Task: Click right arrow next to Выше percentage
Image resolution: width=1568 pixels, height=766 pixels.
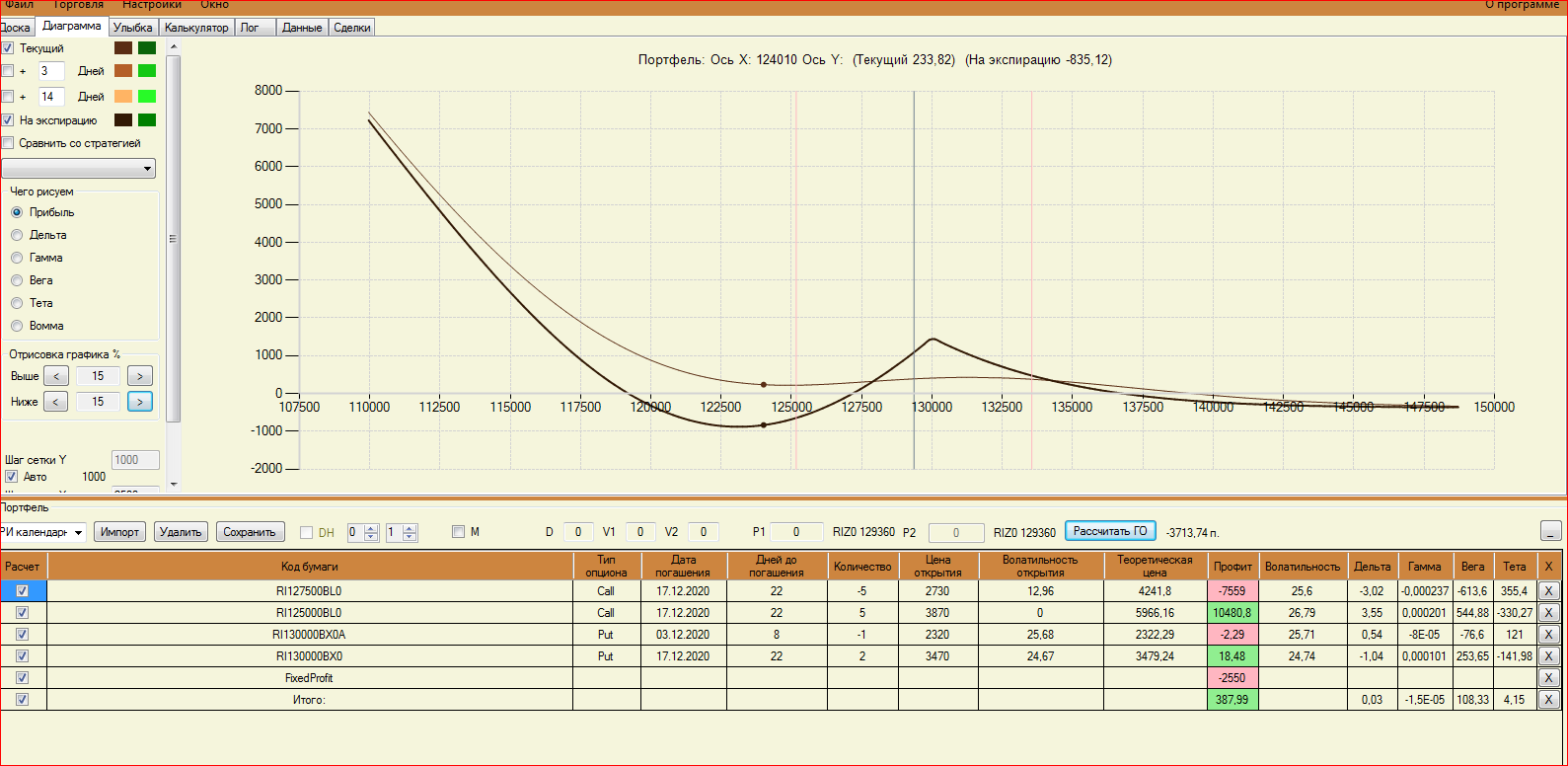Action: point(140,376)
